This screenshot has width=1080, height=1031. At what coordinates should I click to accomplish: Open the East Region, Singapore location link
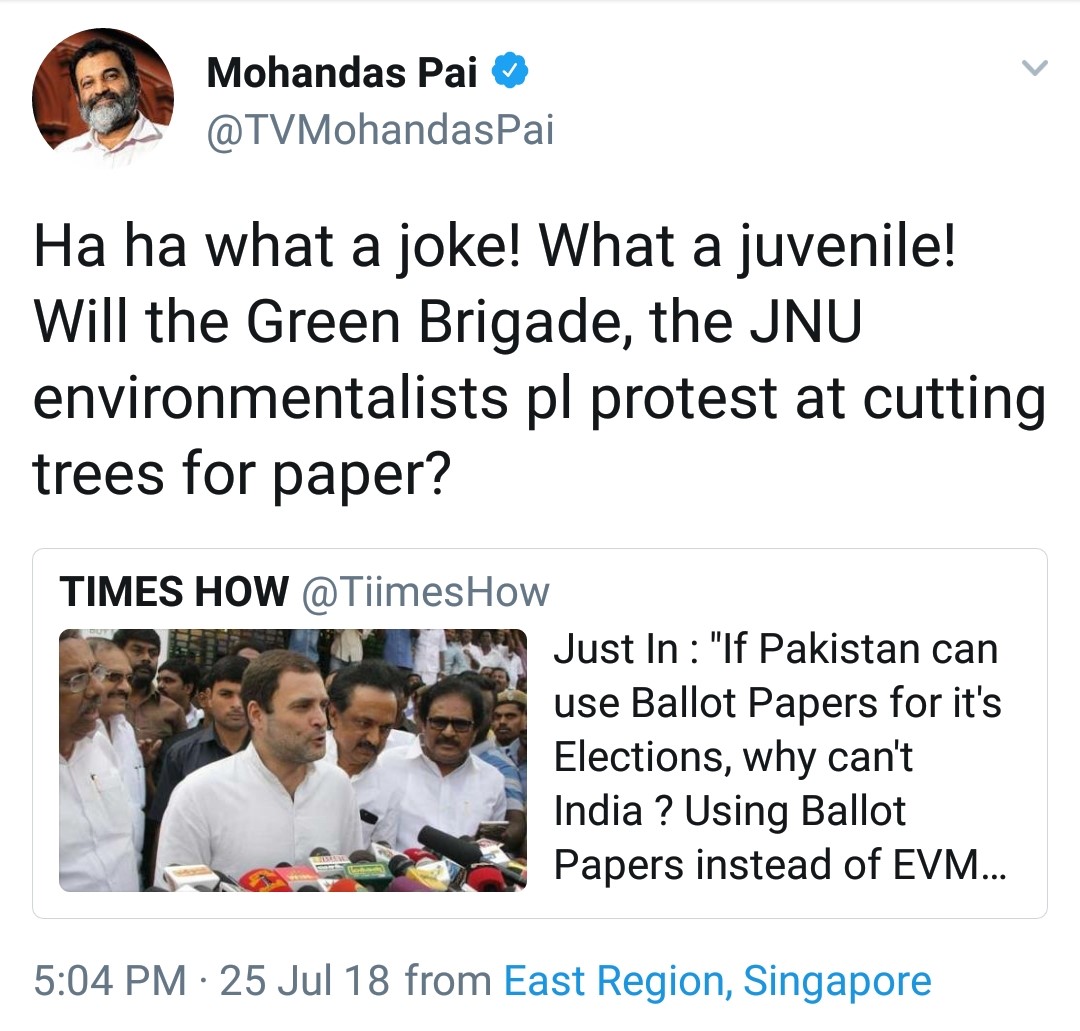pyautogui.click(x=718, y=980)
